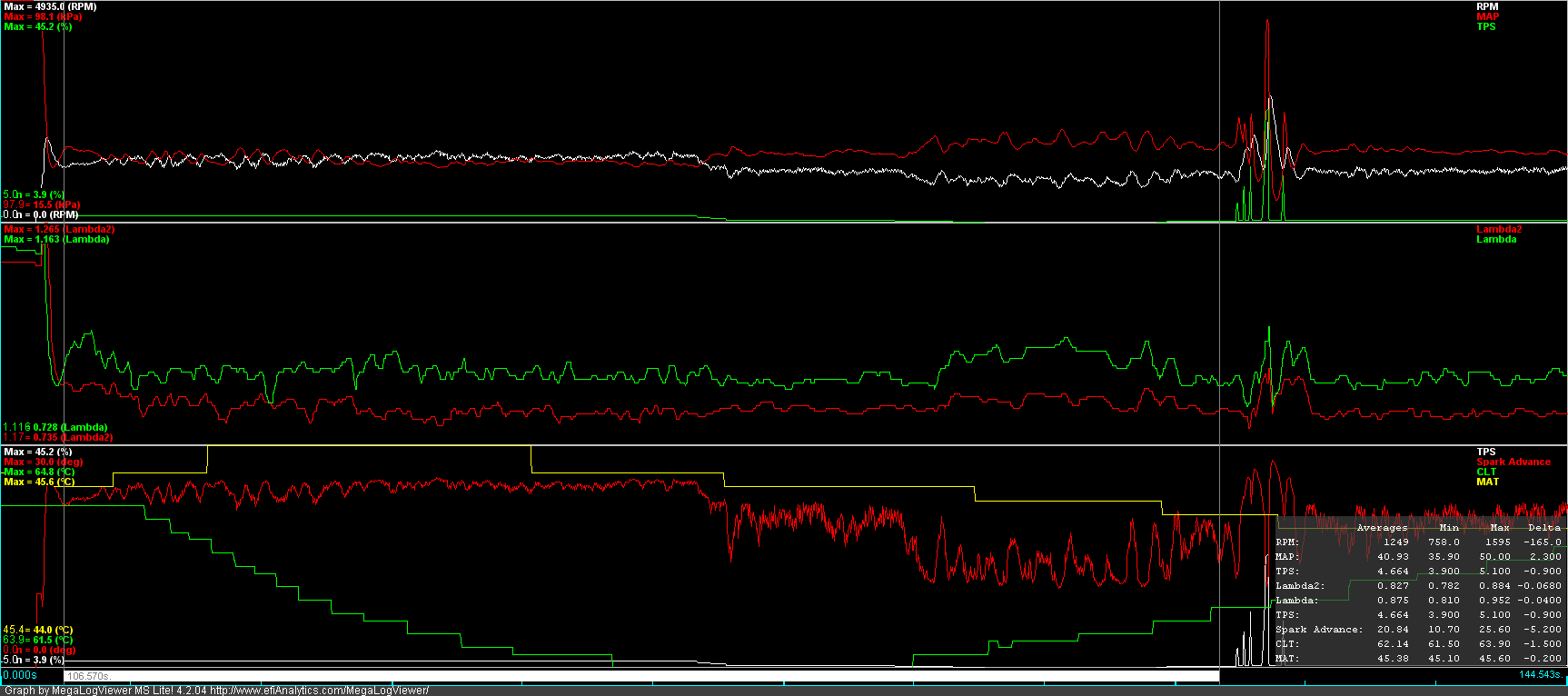Click the 0.000s start time label
The height and width of the screenshot is (696, 1568).
click(20, 675)
